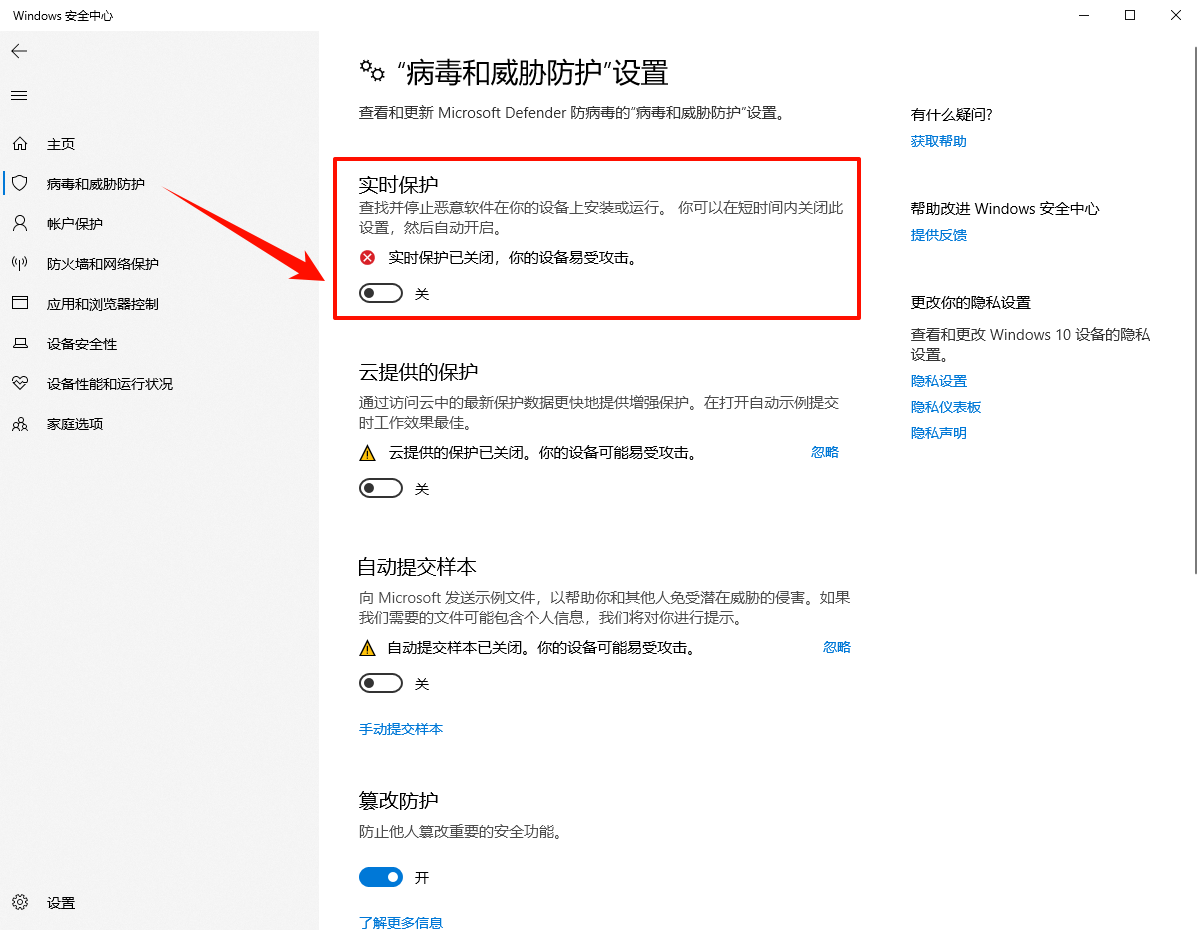Turn on the 实时保护 toggle

[381, 294]
